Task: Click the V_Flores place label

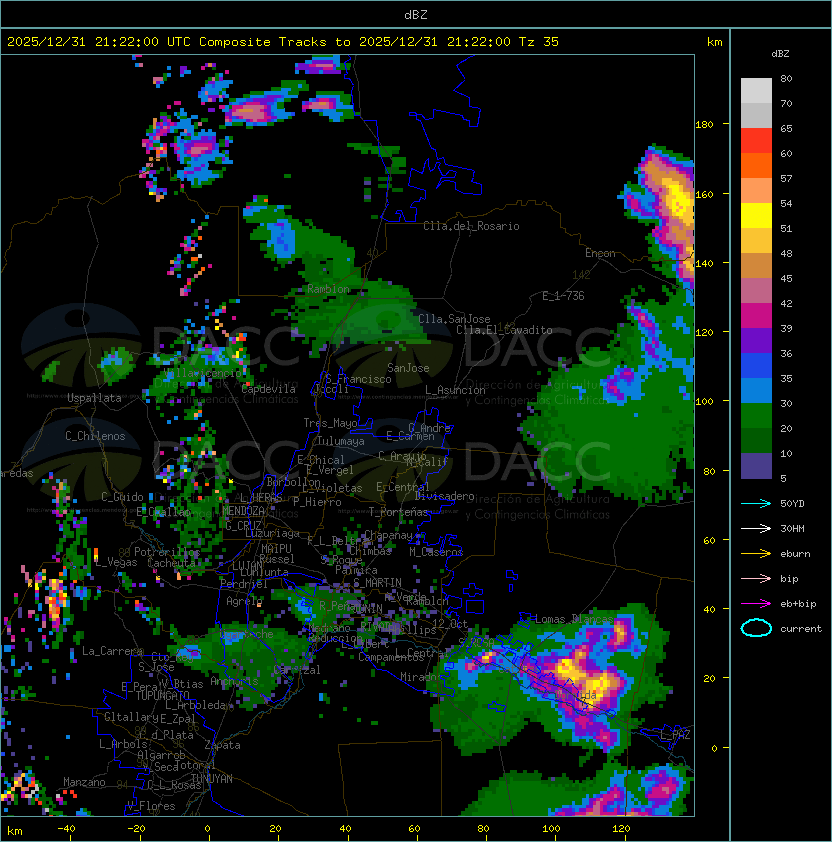Action: [x=151, y=806]
